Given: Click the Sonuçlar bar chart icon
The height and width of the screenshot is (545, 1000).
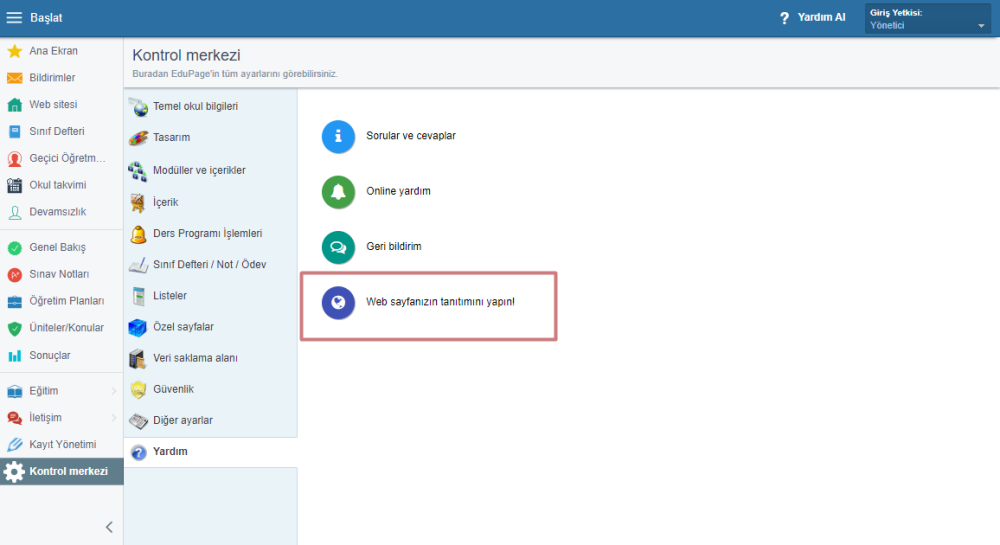Looking at the screenshot, I should tap(15, 356).
